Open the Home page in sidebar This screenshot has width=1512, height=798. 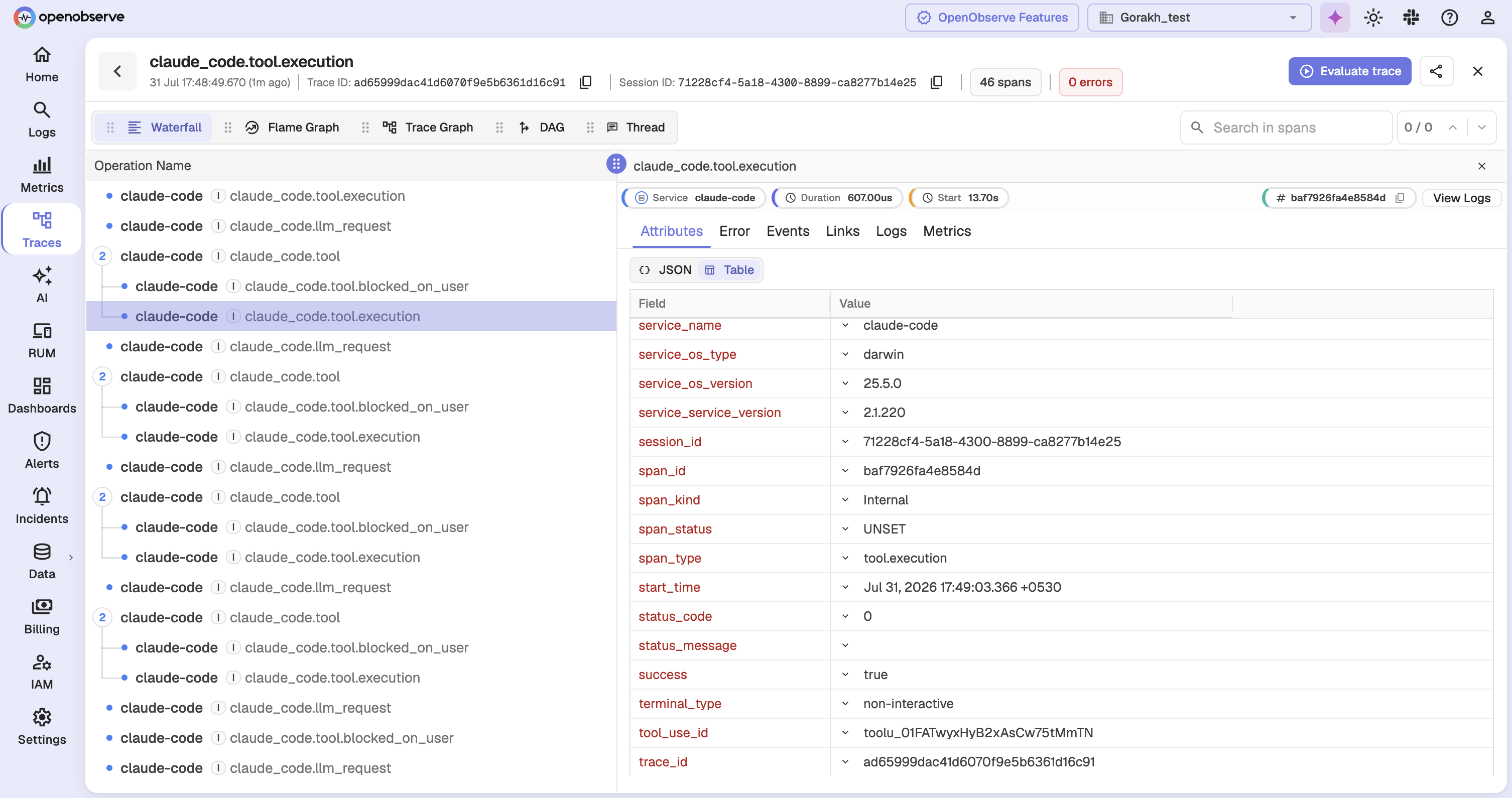coord(42,65)
